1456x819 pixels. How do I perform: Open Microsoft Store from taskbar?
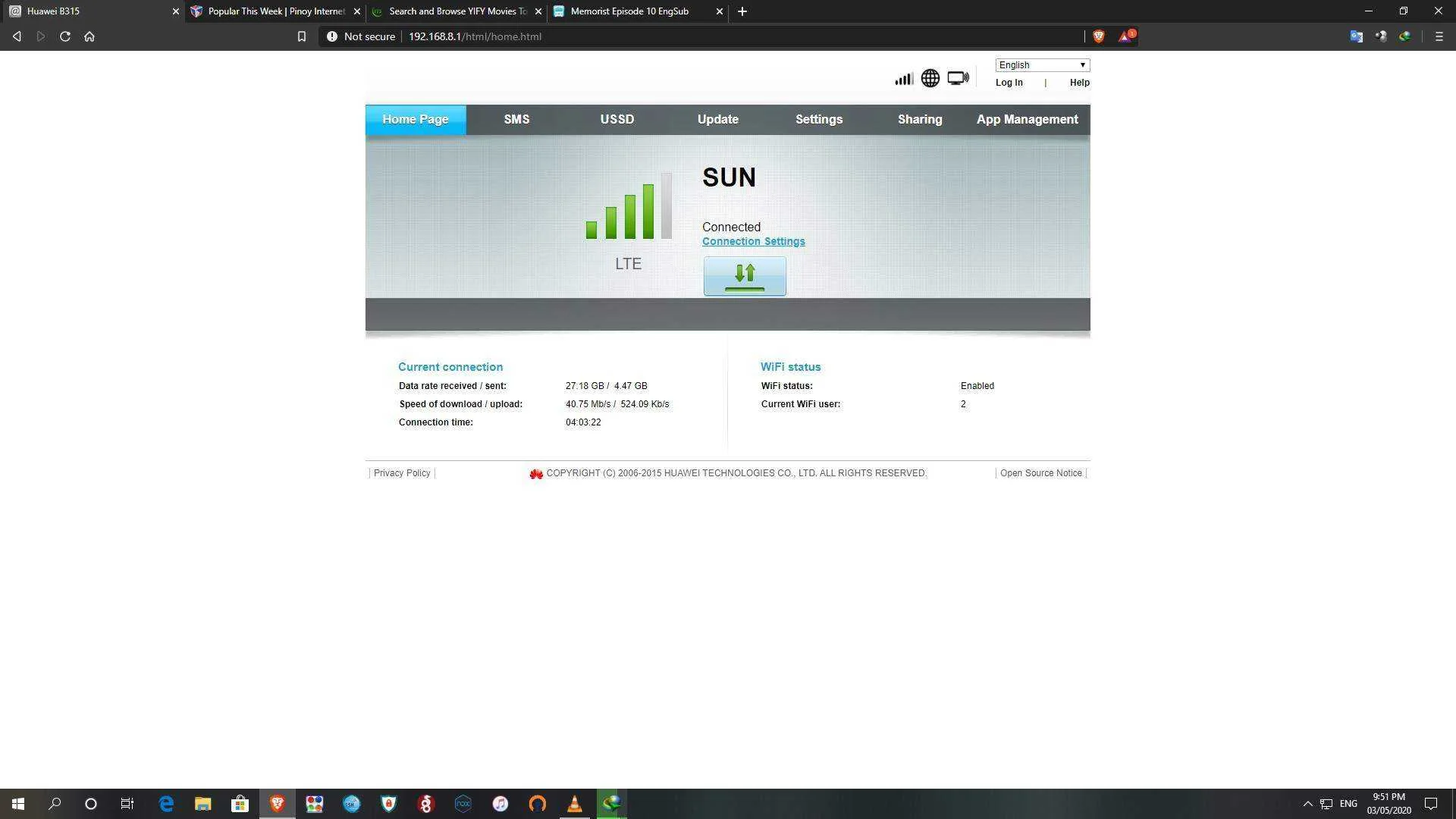[240, 804]
